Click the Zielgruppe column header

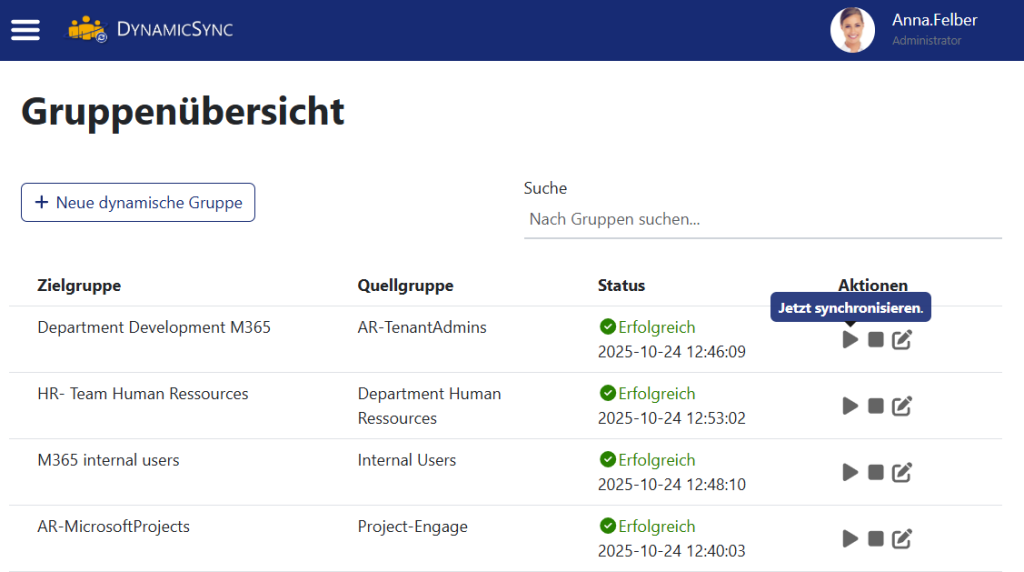pos(79,285)
